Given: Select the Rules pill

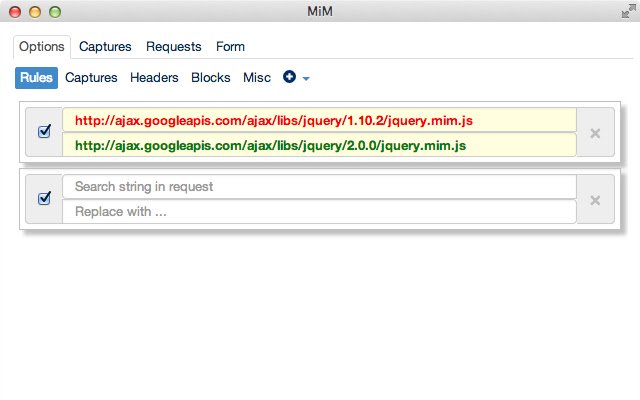Looking at the screenshot, I should 36,78.
